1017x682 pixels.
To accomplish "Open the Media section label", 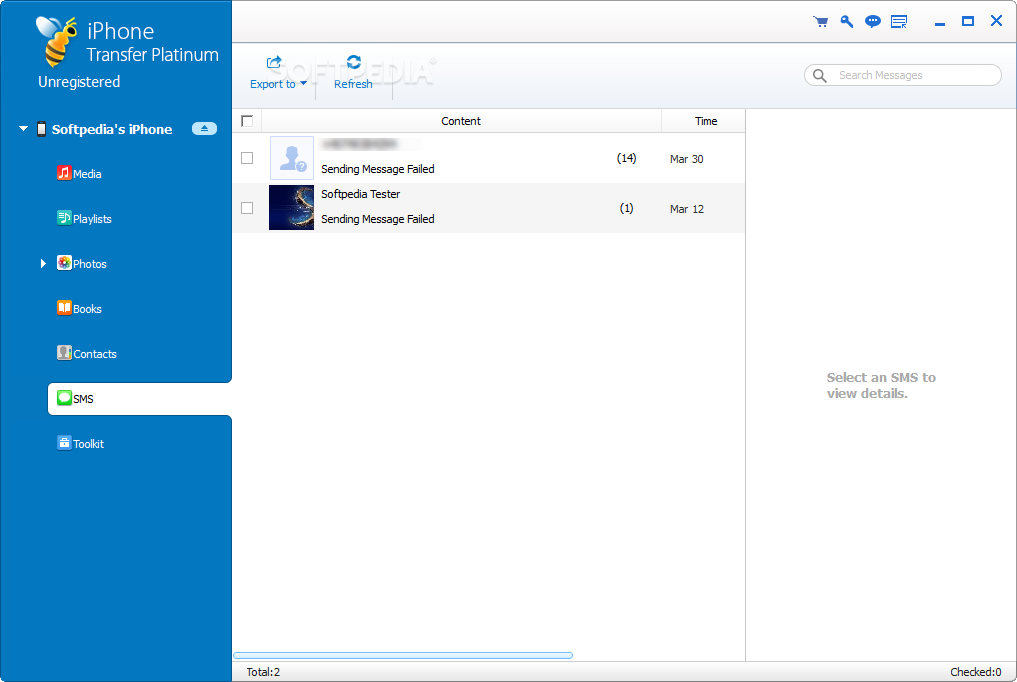I will pos(87,174).
